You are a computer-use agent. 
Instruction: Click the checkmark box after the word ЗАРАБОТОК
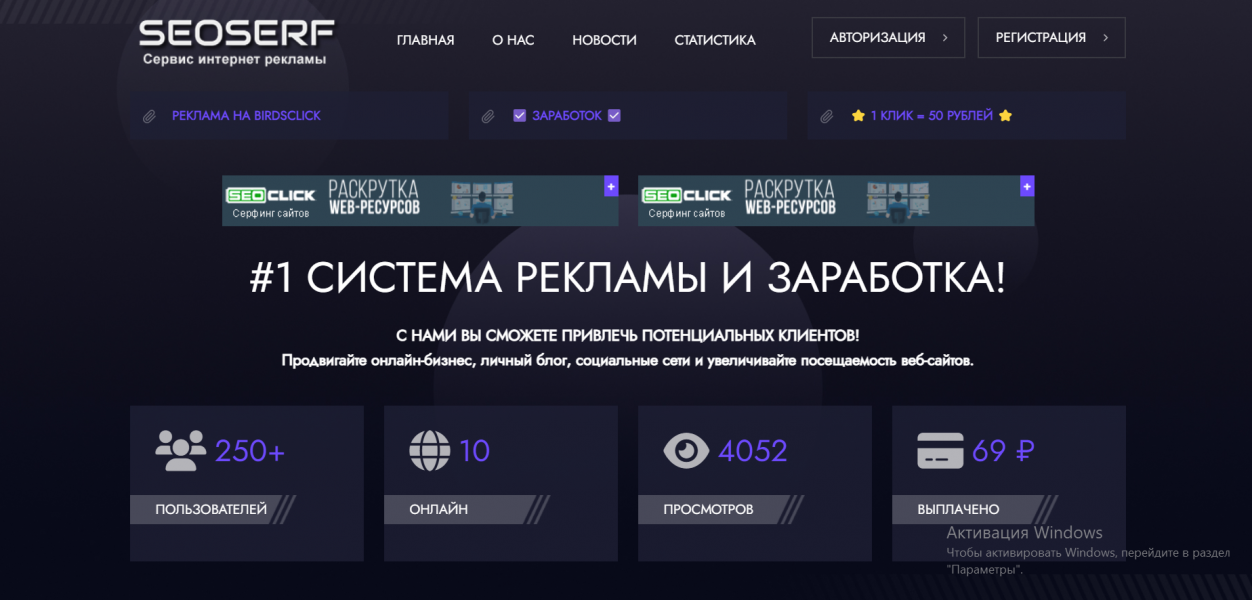point(614,116)
